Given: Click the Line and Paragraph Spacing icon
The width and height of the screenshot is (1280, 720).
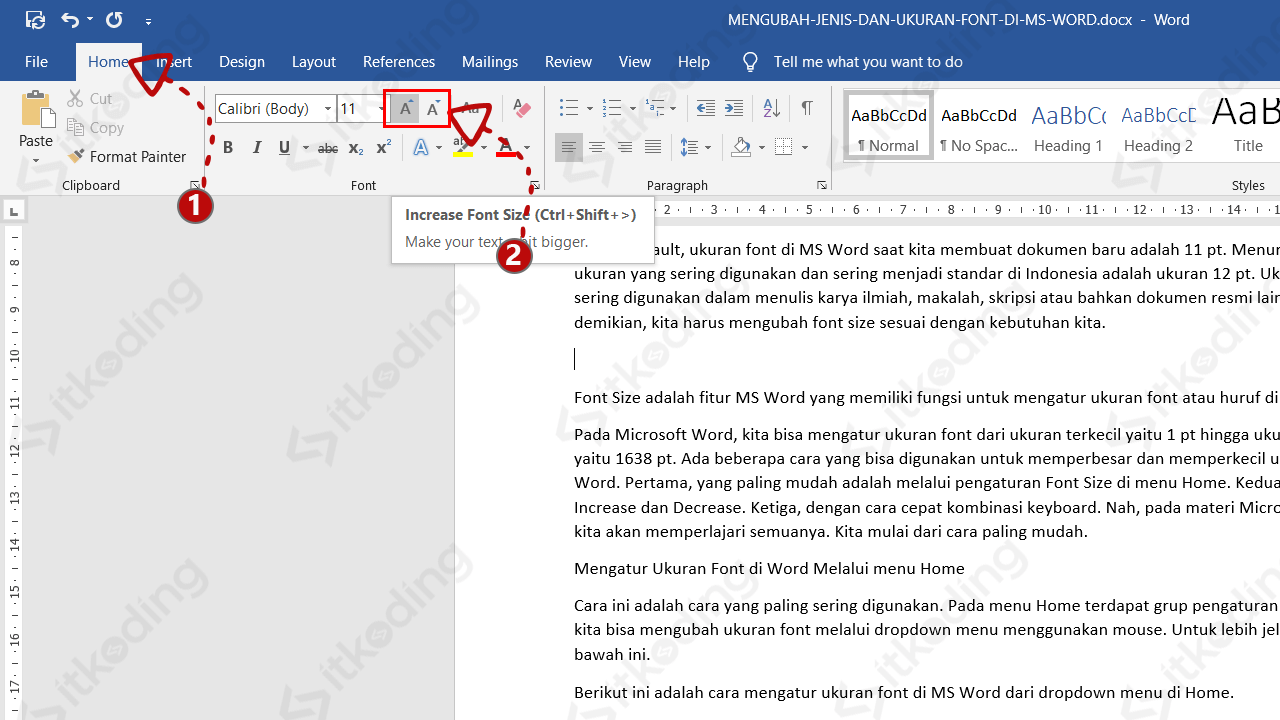Looking at the screenshot, I should (x=689, y=148).
